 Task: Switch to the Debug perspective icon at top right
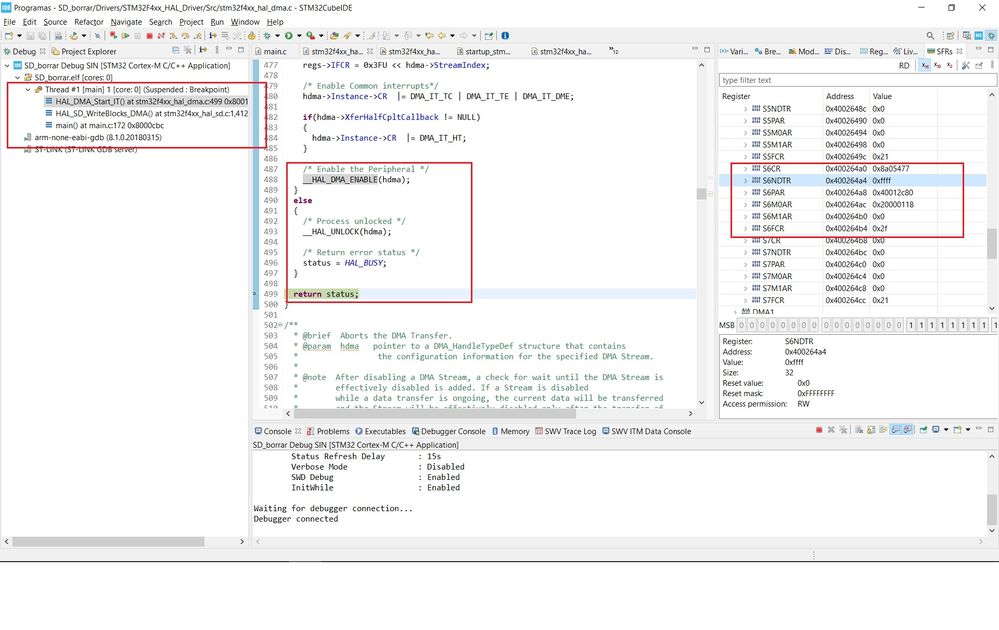point(991,36)
